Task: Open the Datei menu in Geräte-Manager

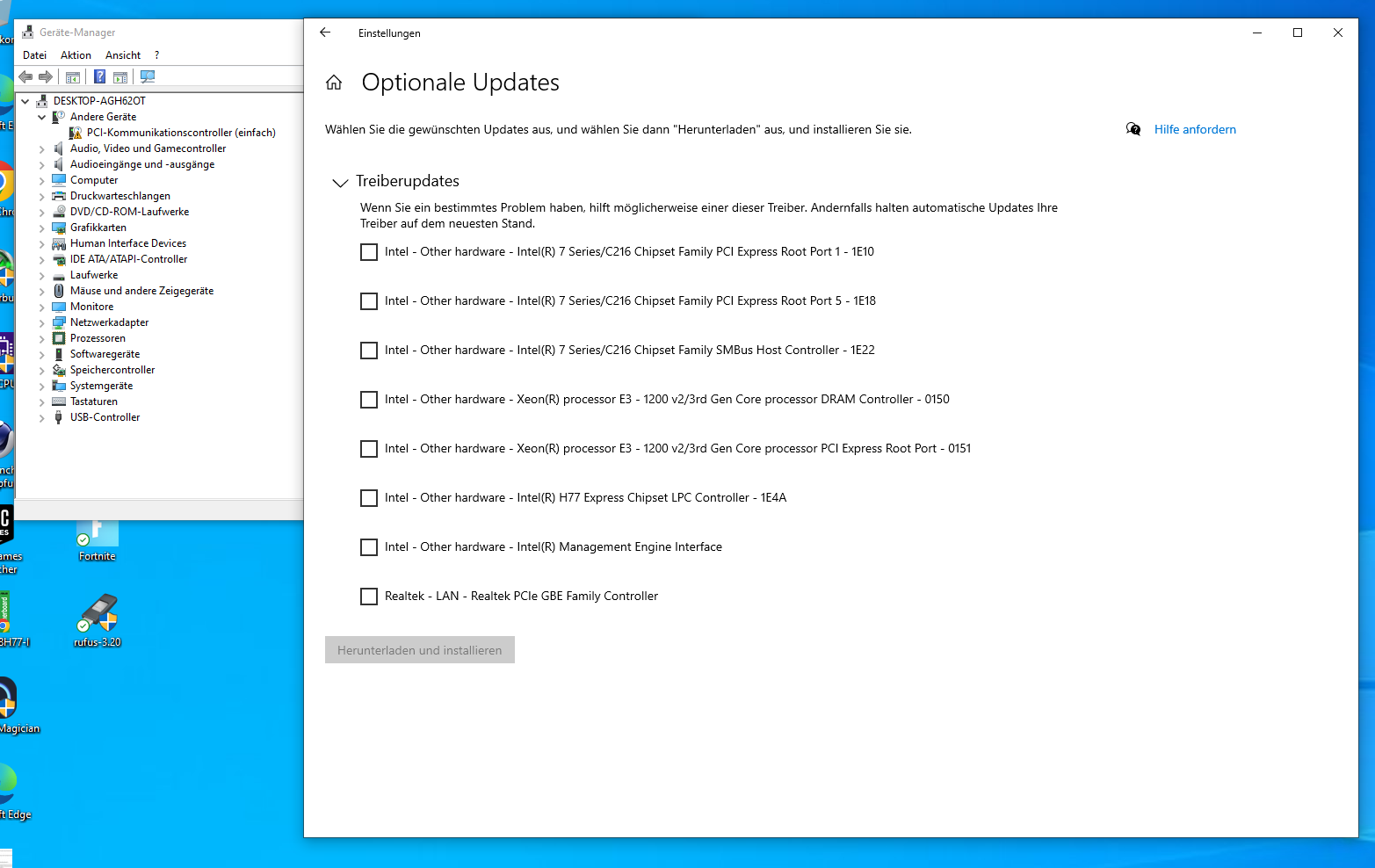Action: click(35, 55)
